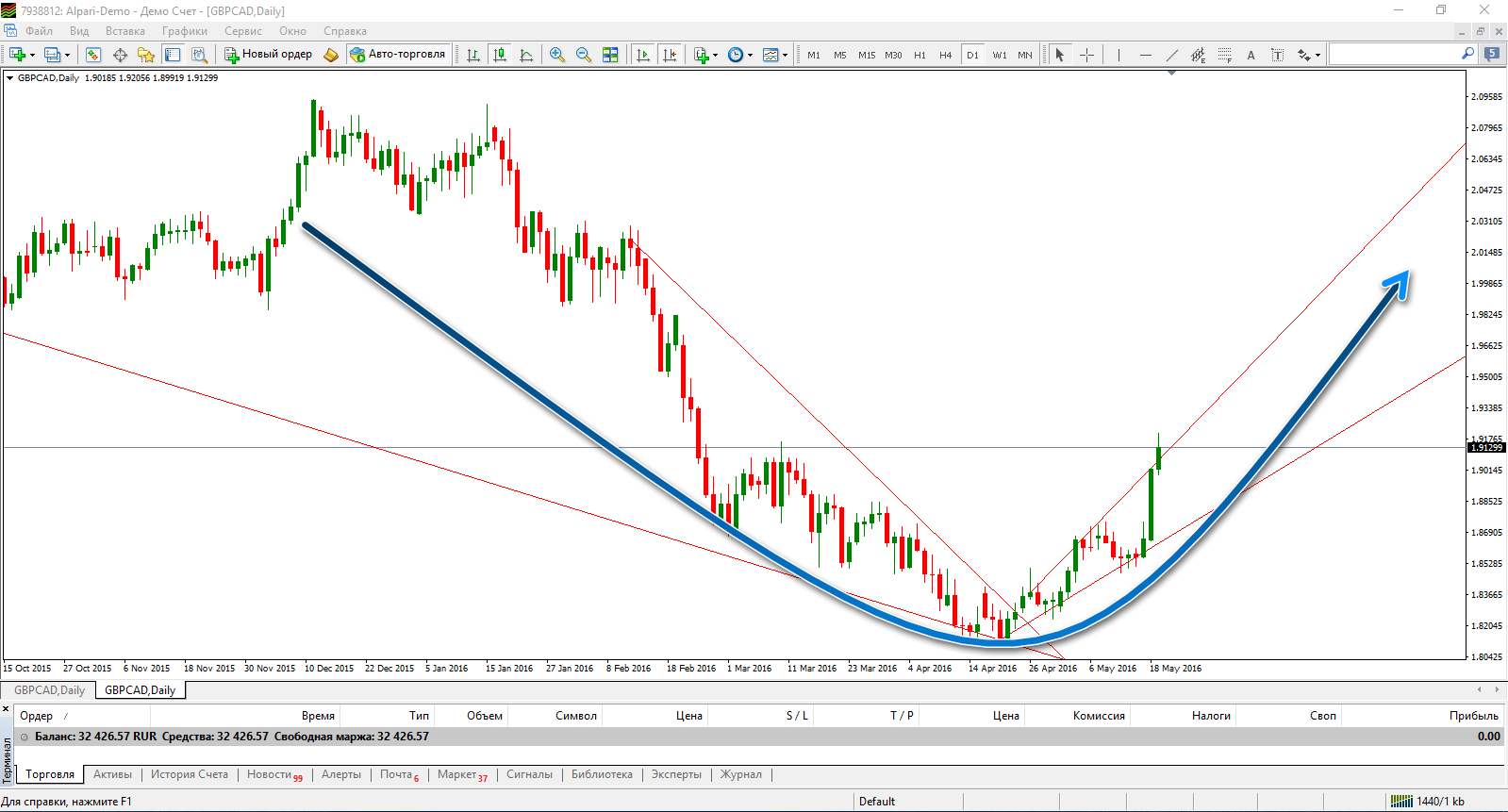Open the Вставка menu
This screenshot has height=812, width=1508.
tap(125, 31)
